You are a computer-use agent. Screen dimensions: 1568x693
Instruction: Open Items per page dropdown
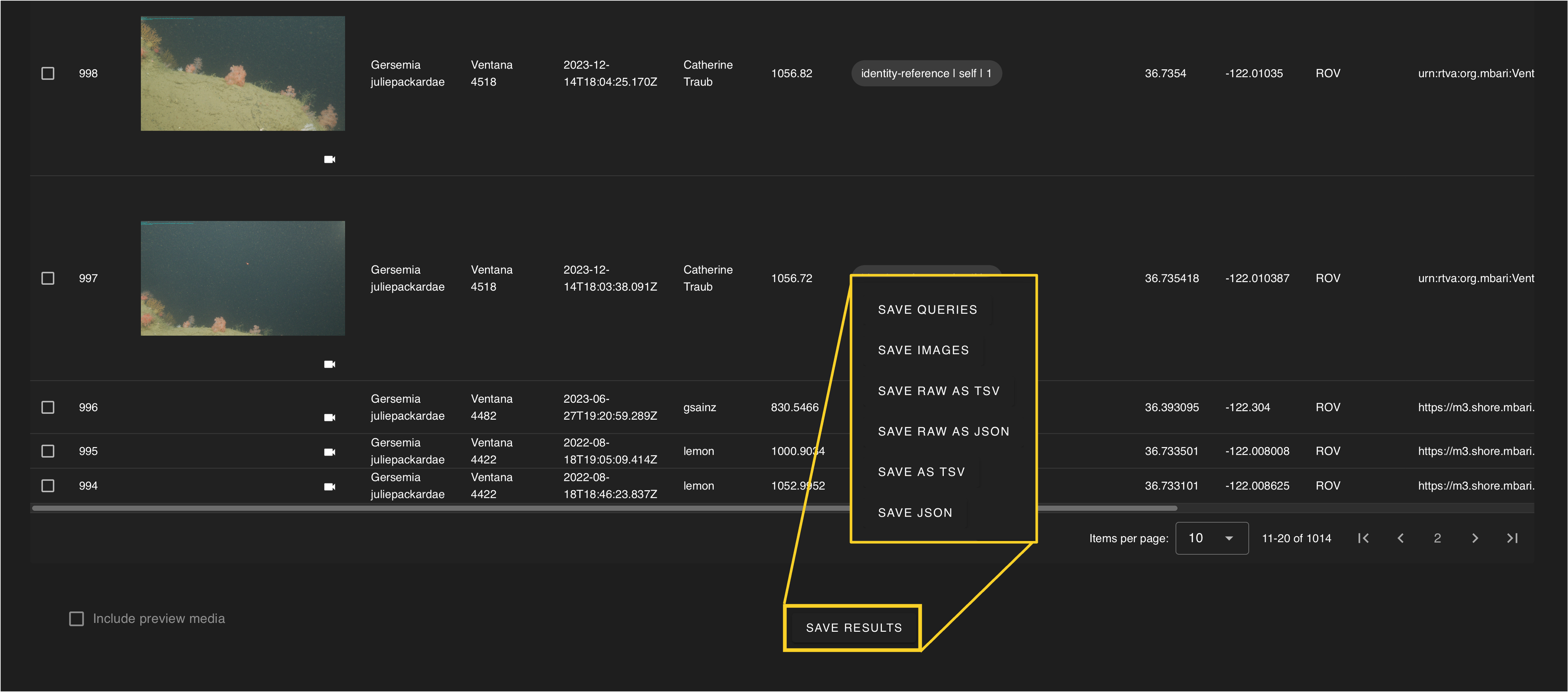(x=1211, y=538)
